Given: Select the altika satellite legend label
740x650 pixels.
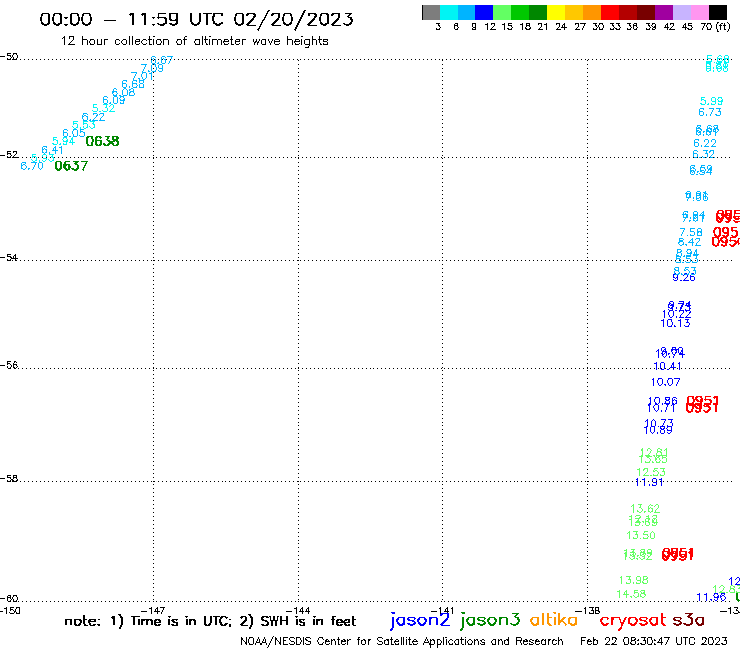Looking at the screenshot, I should pos(553,620).
